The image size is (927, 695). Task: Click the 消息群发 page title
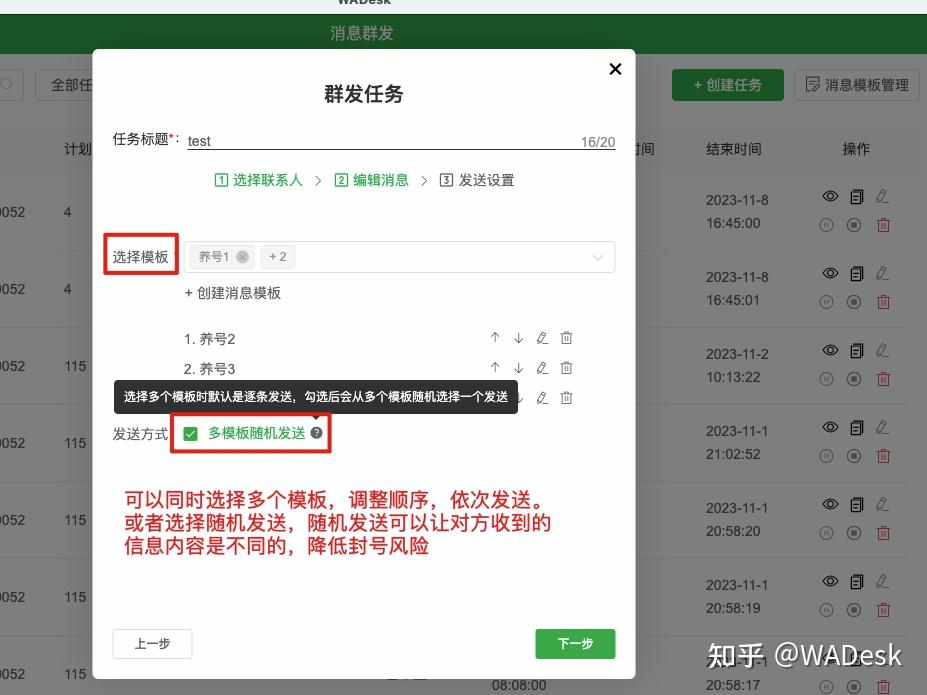click(362, 33)
